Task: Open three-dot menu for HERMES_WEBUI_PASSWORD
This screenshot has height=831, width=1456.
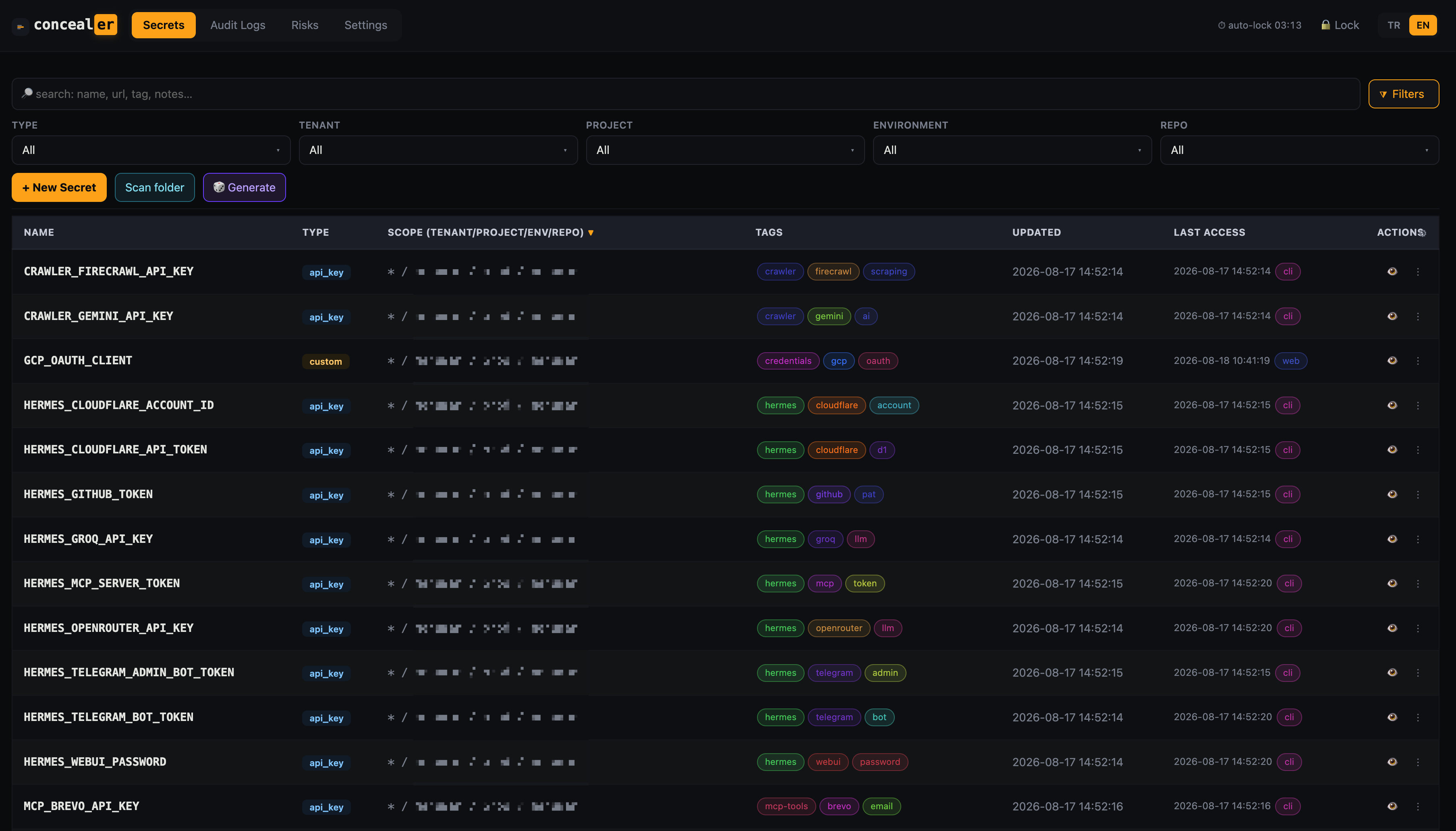Action: pyautogui.click(x=1418, y=762)
